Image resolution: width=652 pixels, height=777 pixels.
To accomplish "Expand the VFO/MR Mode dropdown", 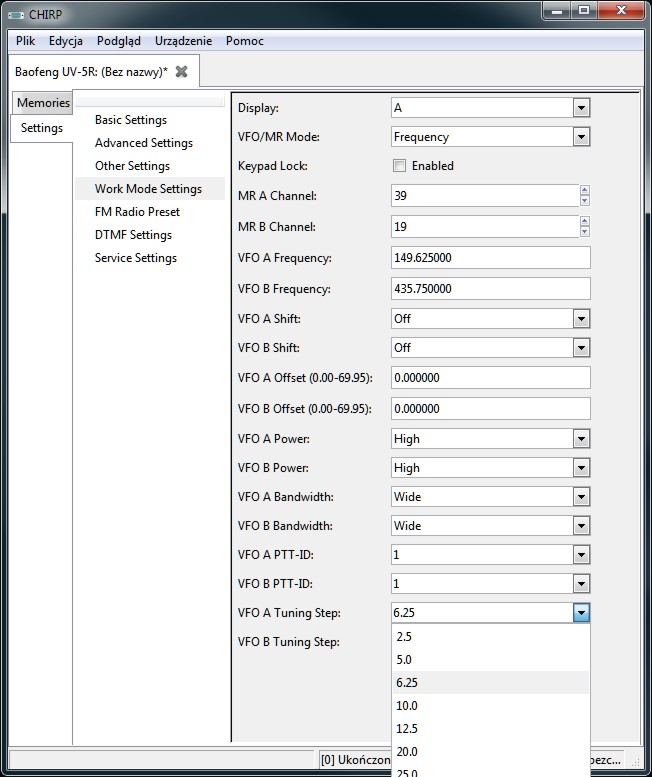I will point(581,137).
